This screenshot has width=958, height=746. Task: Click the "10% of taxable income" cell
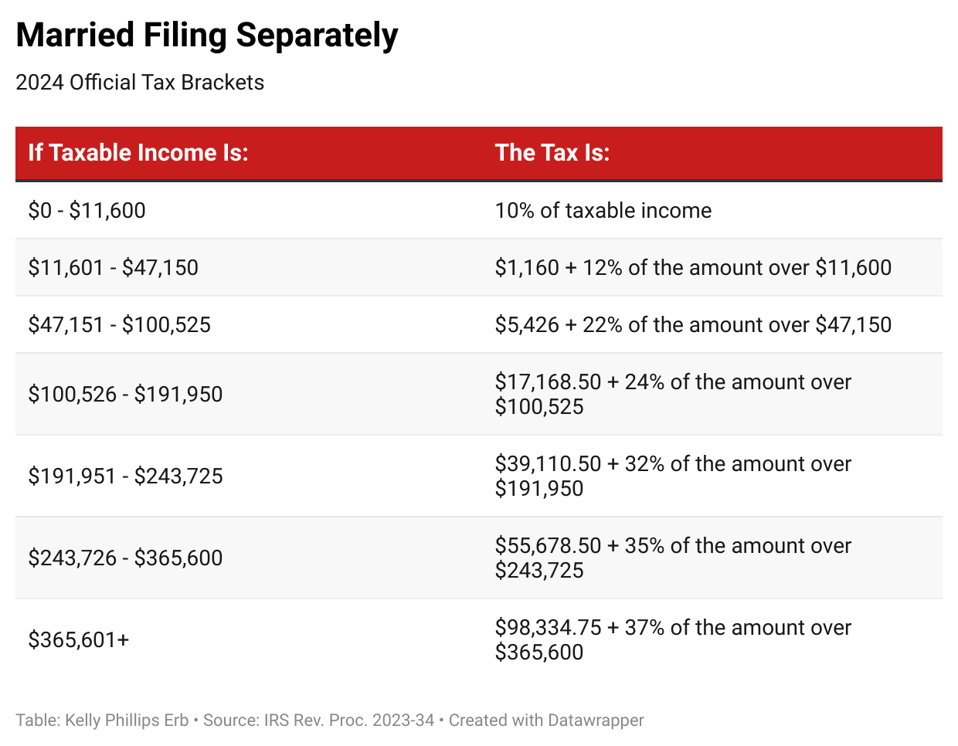pyautogui.click(x=603, y=211)
